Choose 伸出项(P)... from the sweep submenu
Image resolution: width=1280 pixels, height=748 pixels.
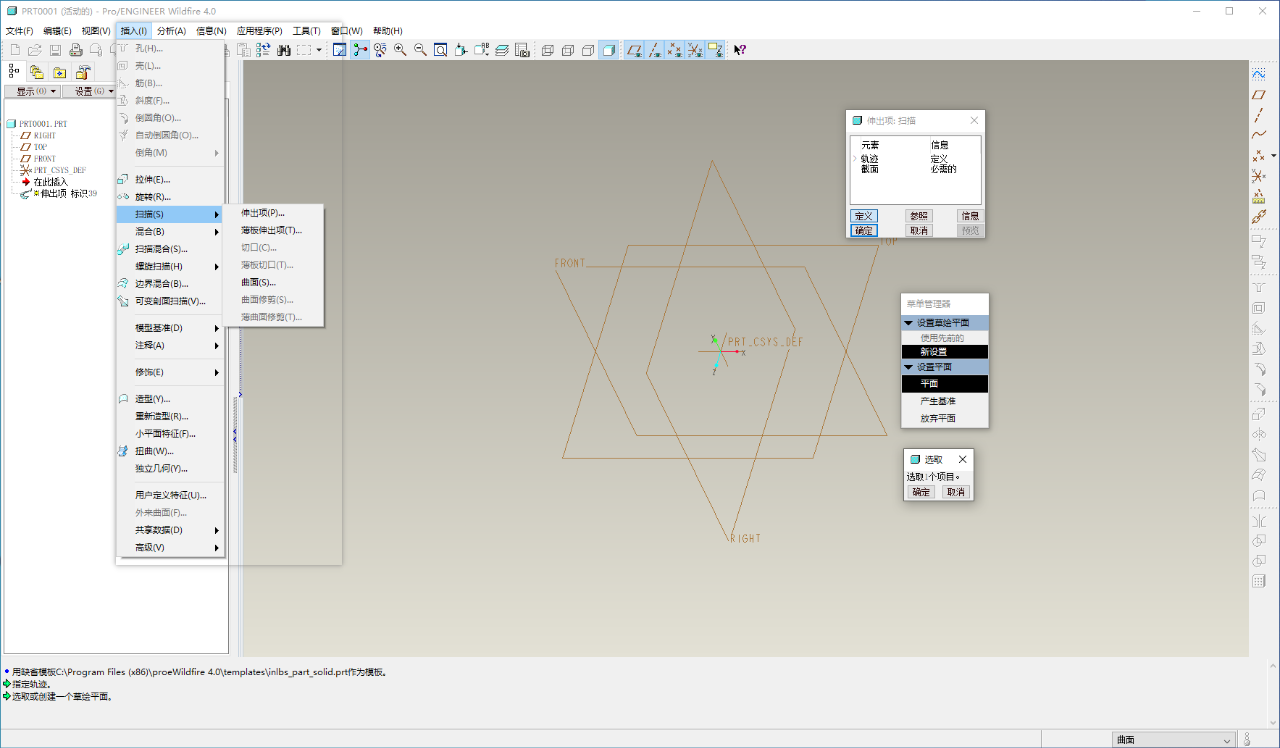(x=263, y=213)
